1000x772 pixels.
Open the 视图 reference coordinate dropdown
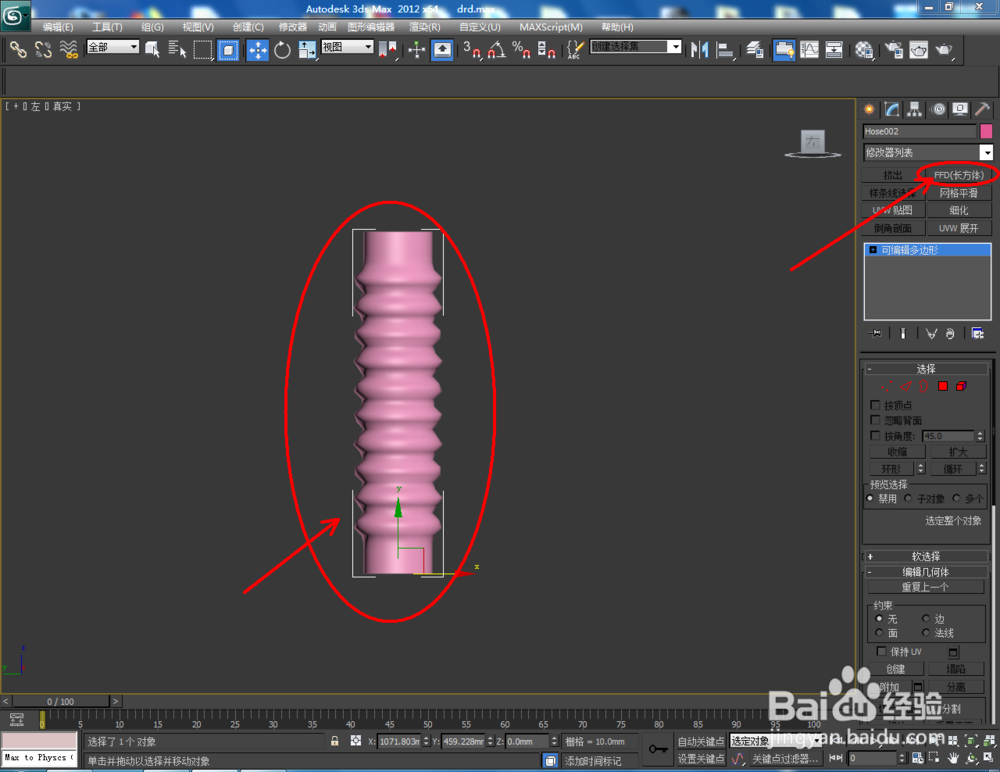click(347, 47)
